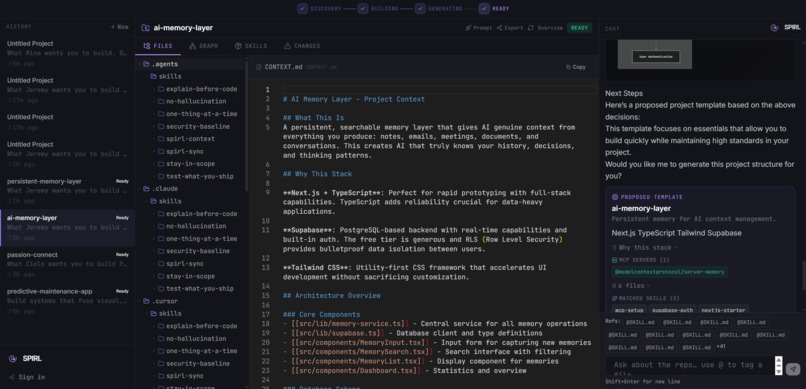Select the supabase-auth skill chip

pyautogui.click(x=672, y=310)
